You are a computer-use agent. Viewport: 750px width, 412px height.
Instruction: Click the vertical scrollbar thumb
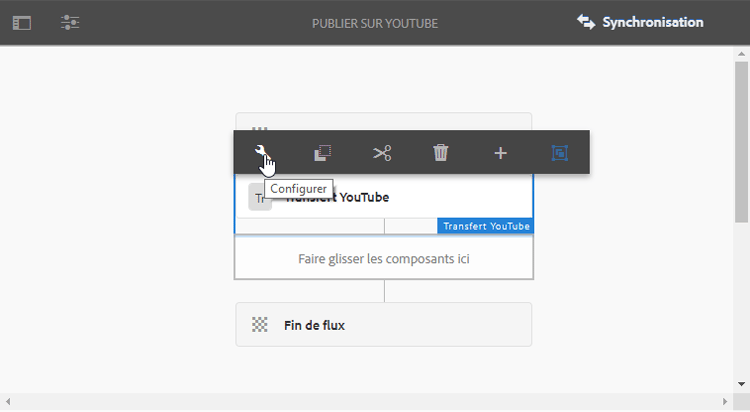click(x=741, y=142)
